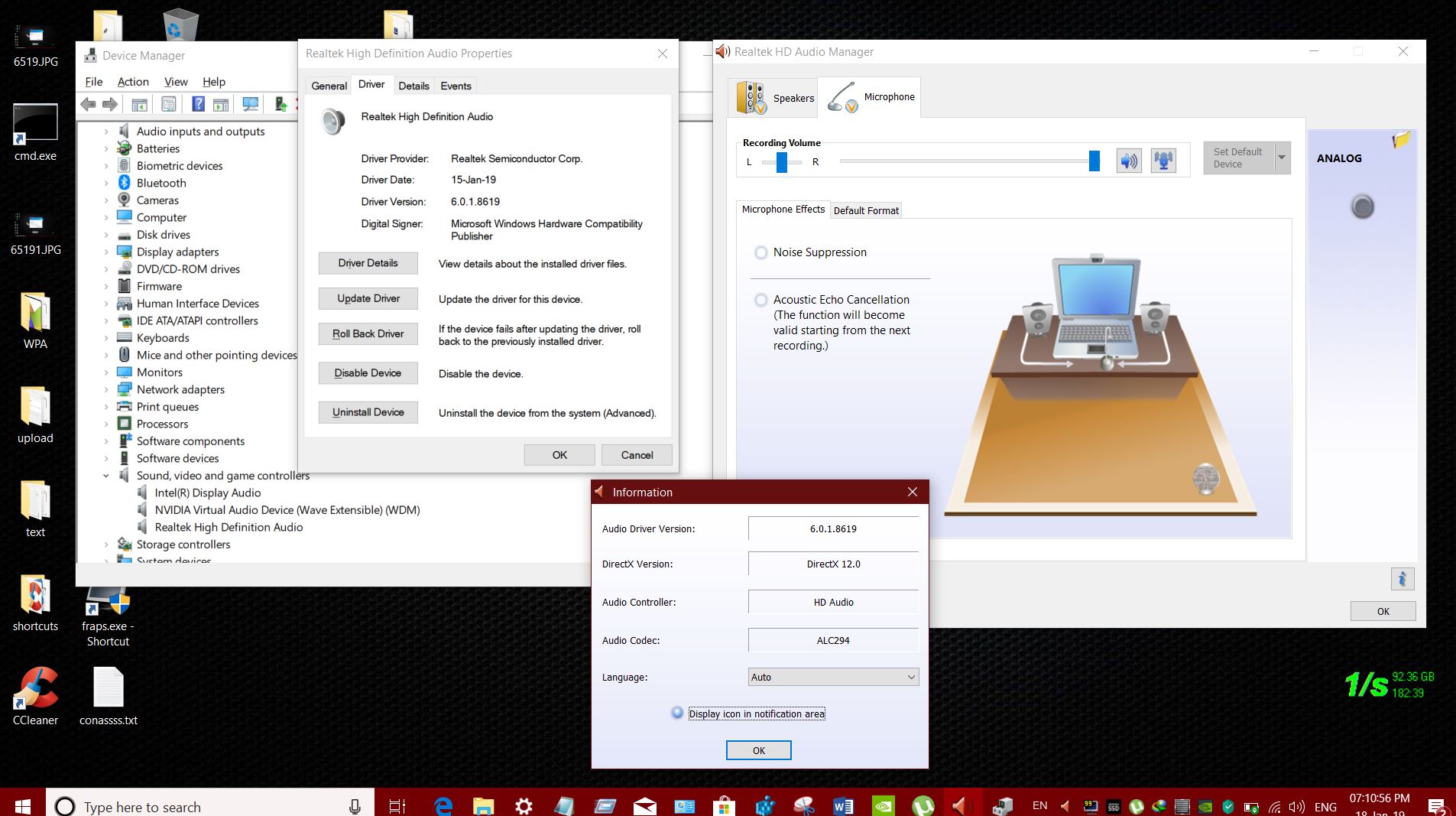The width and height of the screenshot is (1456, 816).
Task: Open Microsoft Edge from the taskbar
Action: 443,805
